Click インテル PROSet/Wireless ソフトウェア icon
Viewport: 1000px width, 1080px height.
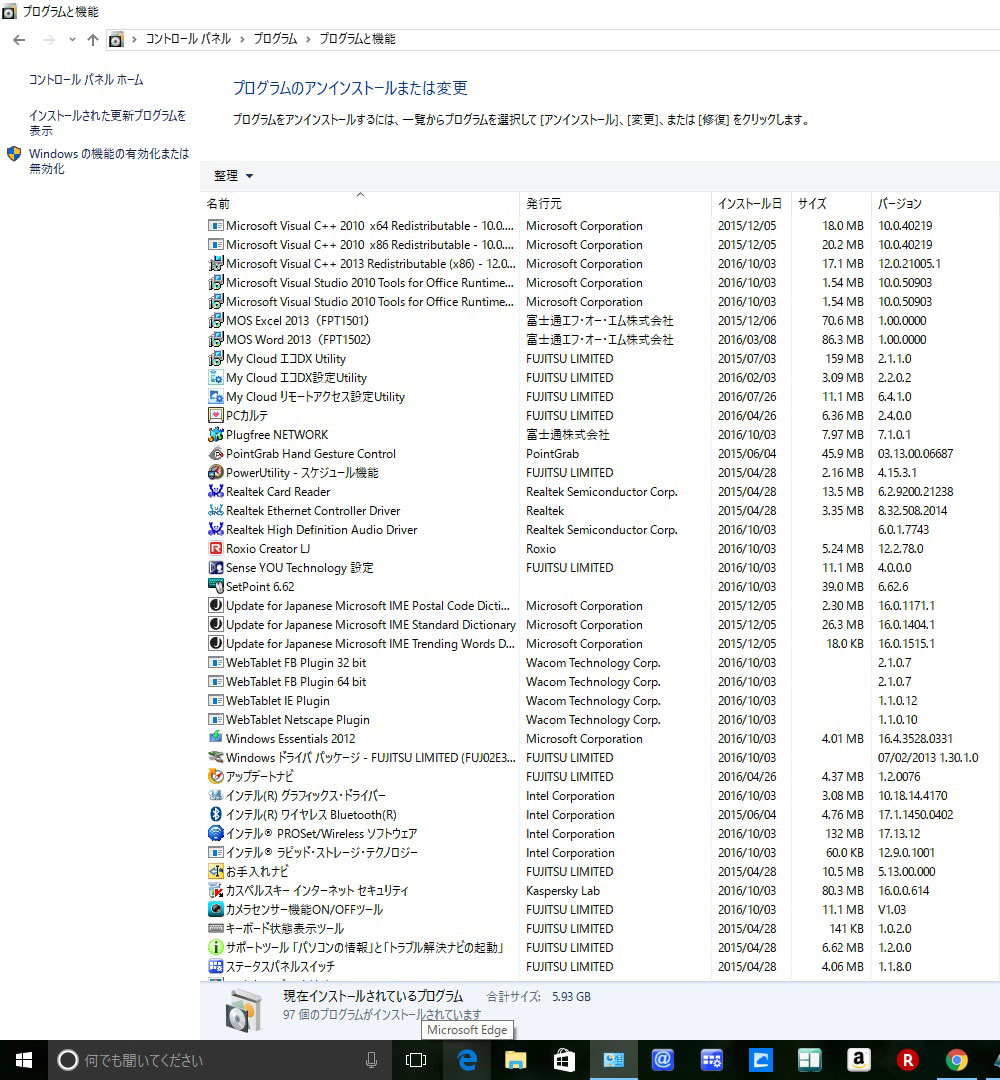tap(216, 833)
